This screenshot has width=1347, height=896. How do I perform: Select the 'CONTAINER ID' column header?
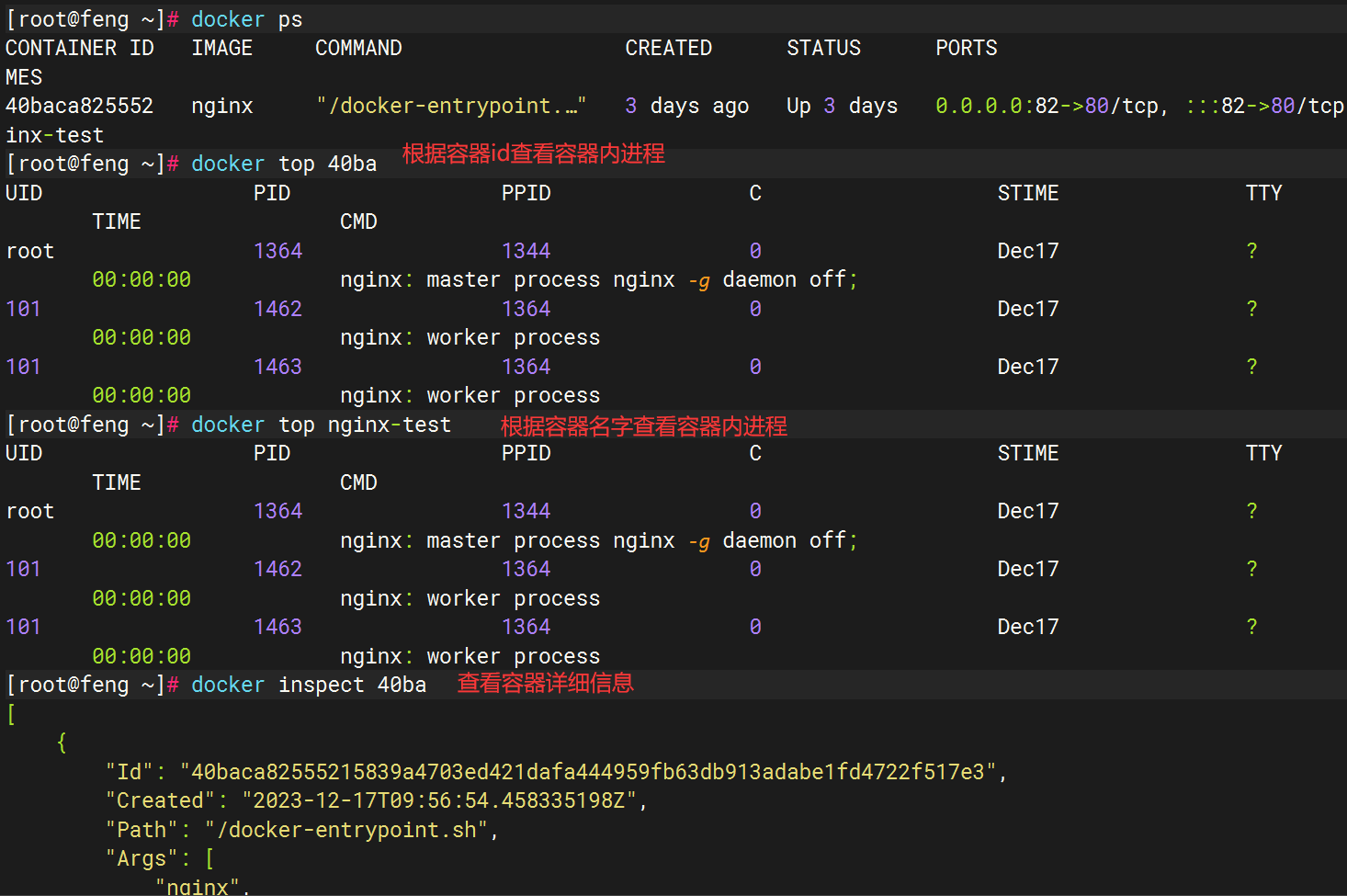pos(80,48)
